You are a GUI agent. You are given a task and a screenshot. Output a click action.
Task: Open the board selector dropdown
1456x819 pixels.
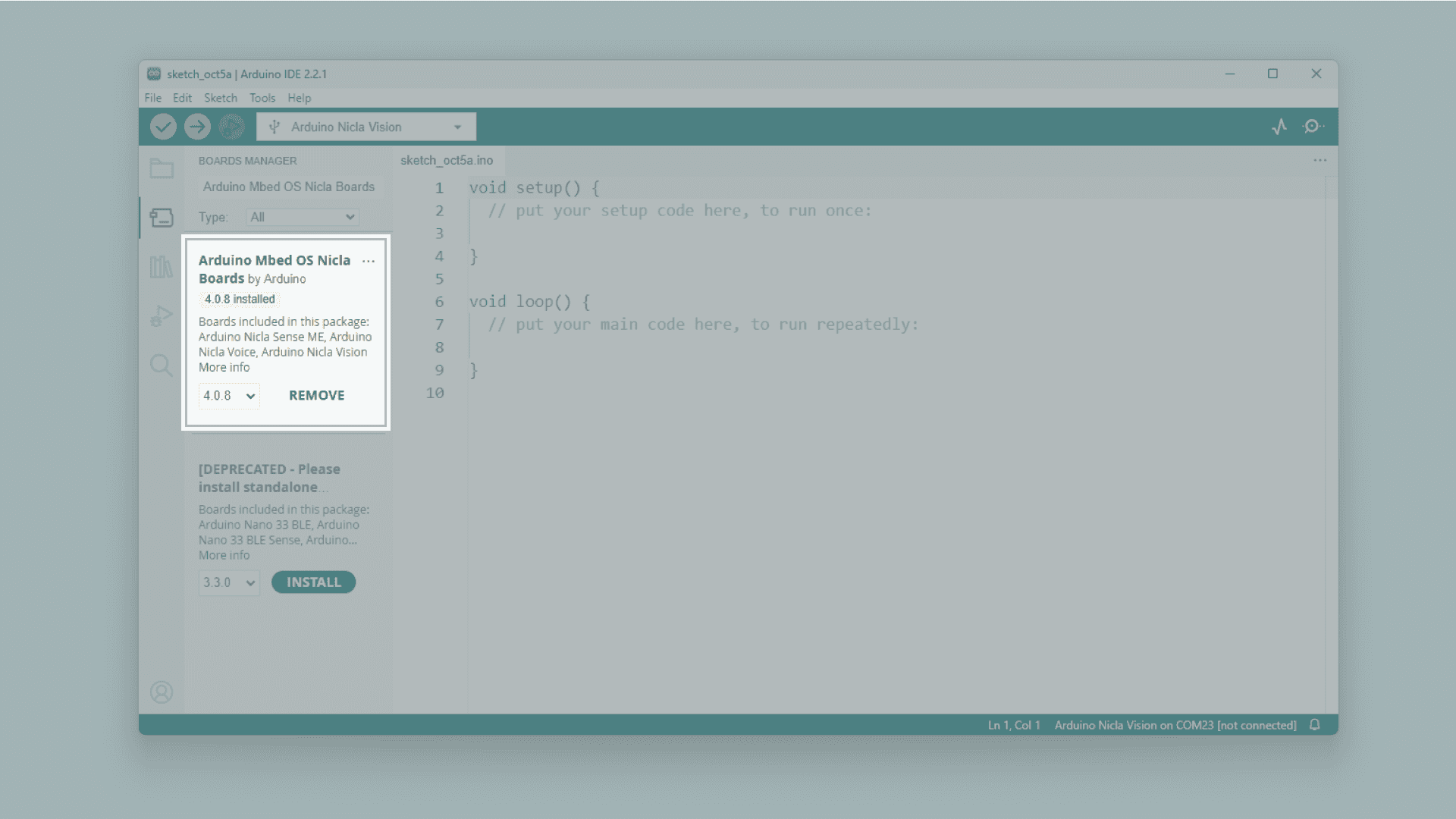(366, 127)
